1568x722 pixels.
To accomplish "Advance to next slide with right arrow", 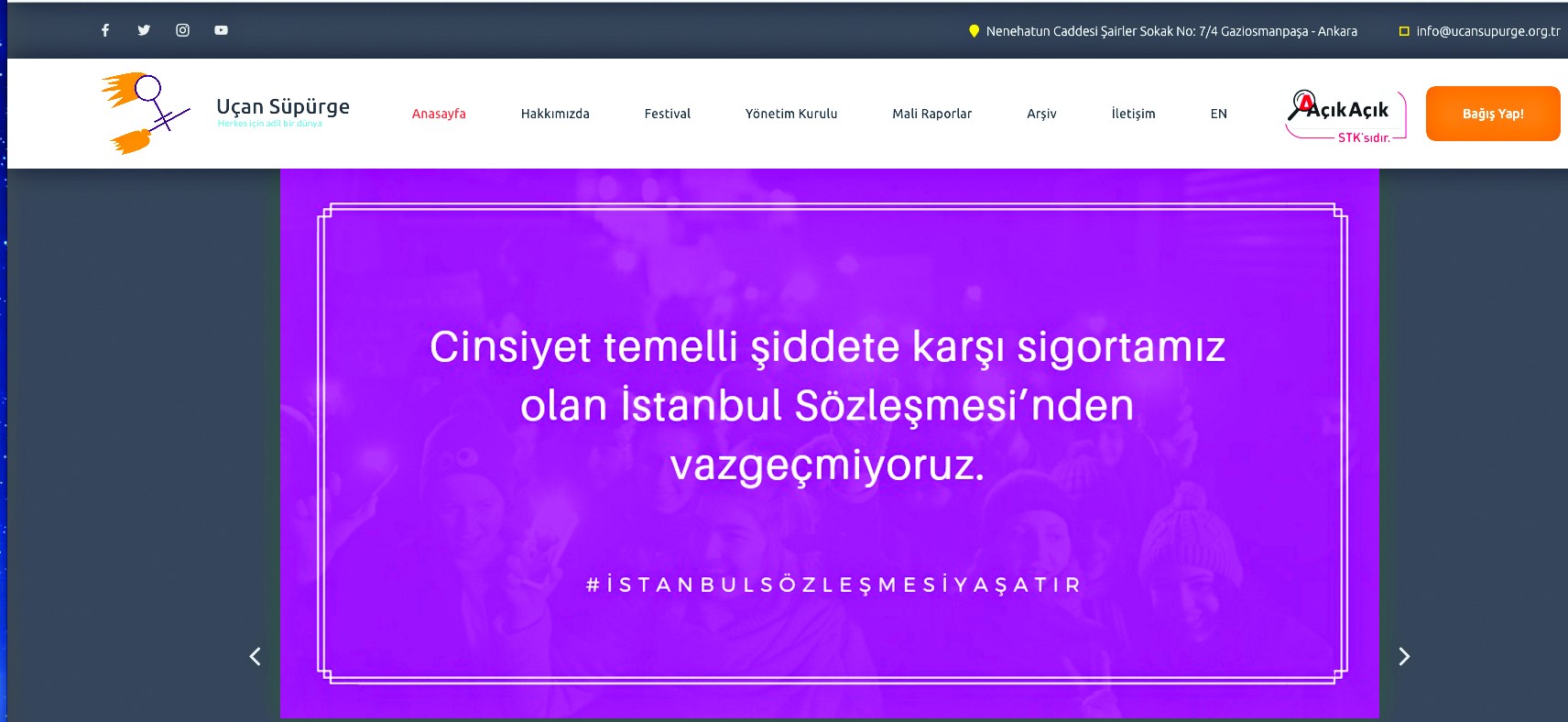I will pos(1404,656).
